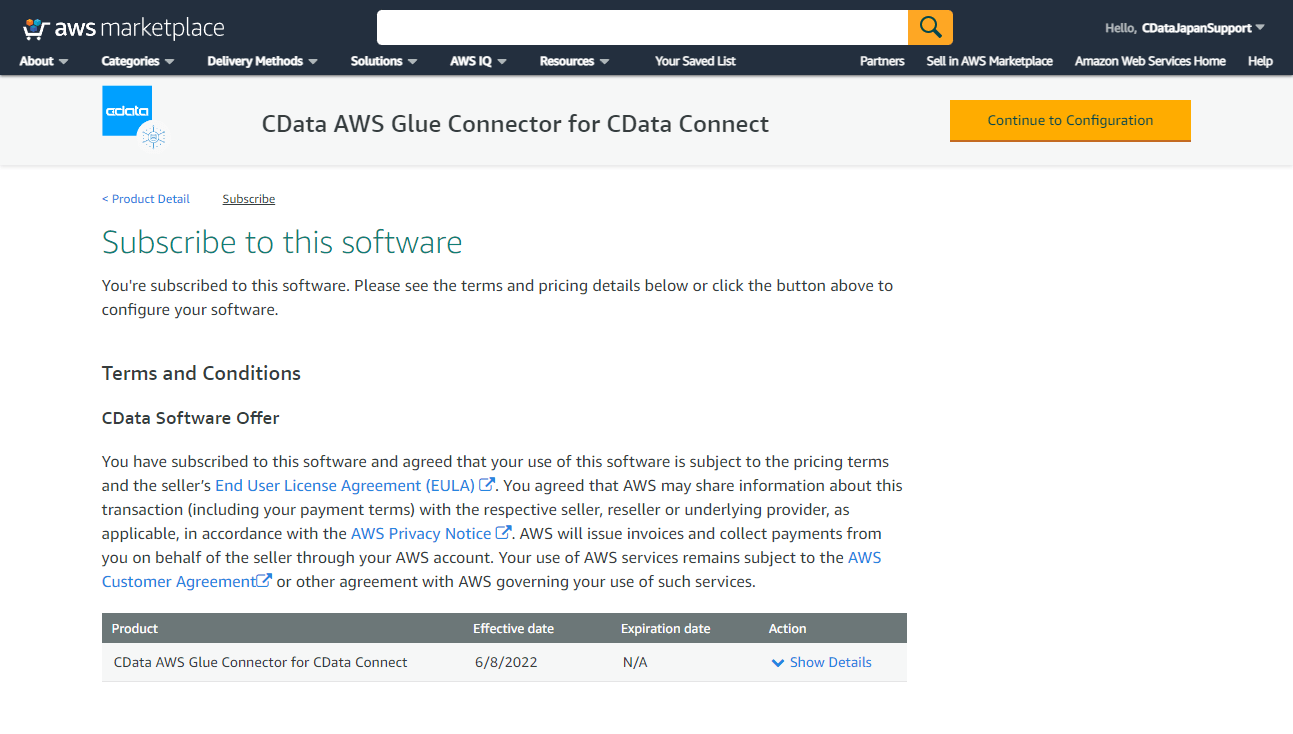Click the external-link icon beside EULA
Screen dimensions: 1293x734
(x=487, y=485)
